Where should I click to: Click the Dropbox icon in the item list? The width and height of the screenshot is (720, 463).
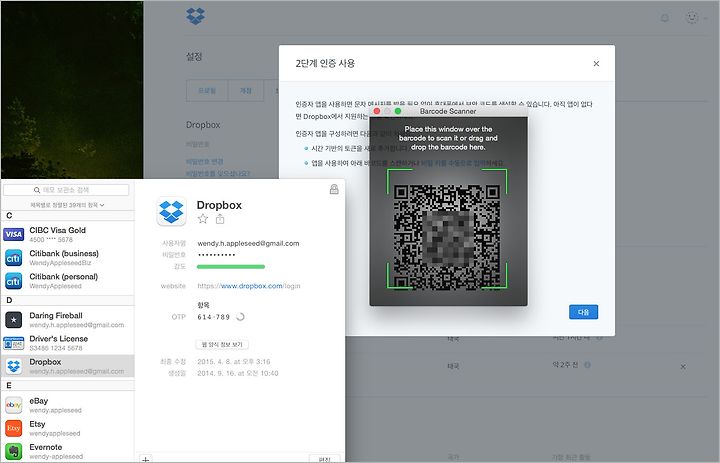(14, 366)
